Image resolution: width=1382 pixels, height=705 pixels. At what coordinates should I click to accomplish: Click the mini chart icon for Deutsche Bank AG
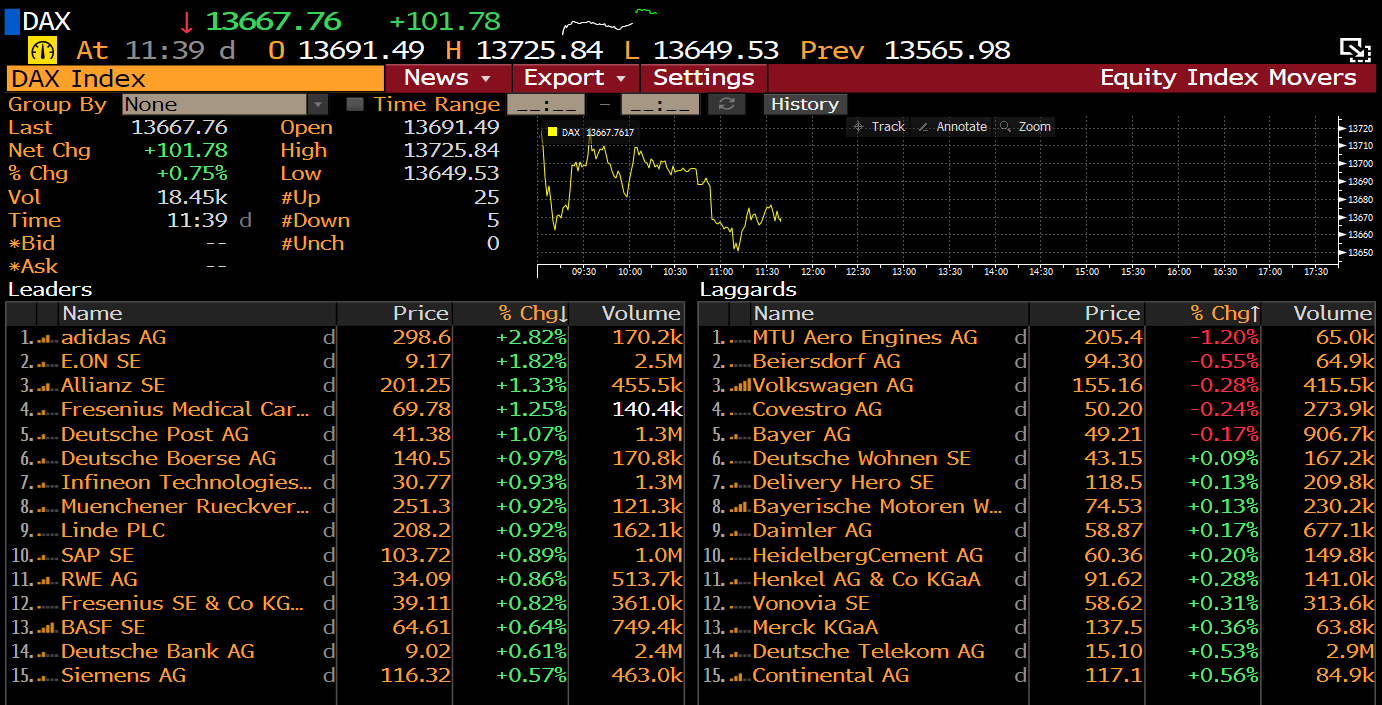tap(48, 653)
